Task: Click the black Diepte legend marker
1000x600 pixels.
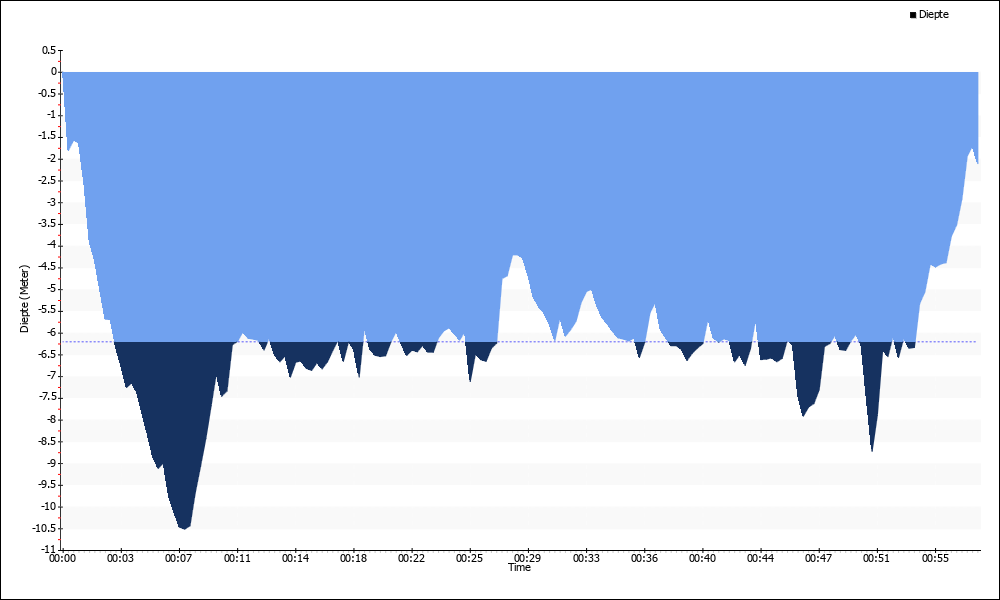Action: tap(913, 15)
